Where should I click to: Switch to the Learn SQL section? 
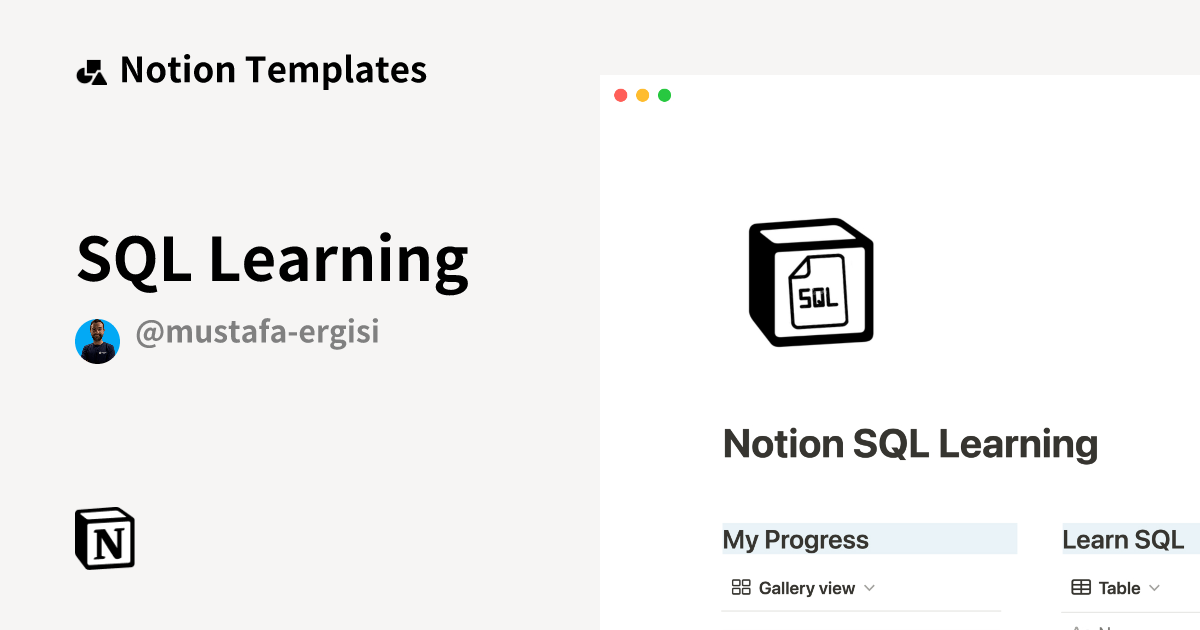pos(1123,539)
